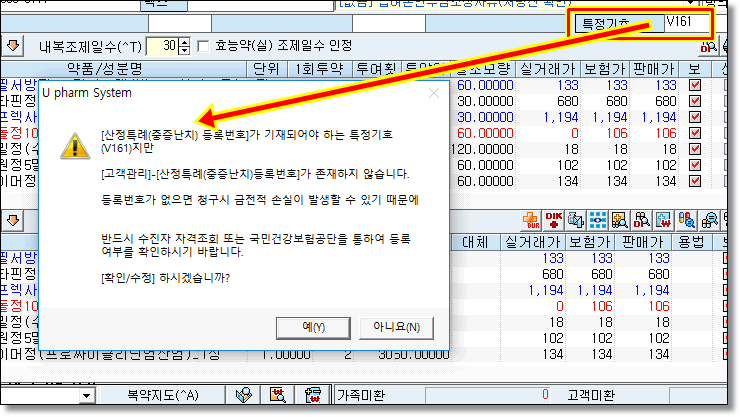Toggle insurance checkbox on red 0-price row
The image size is (740, 417).
click(x=696, y=133)
